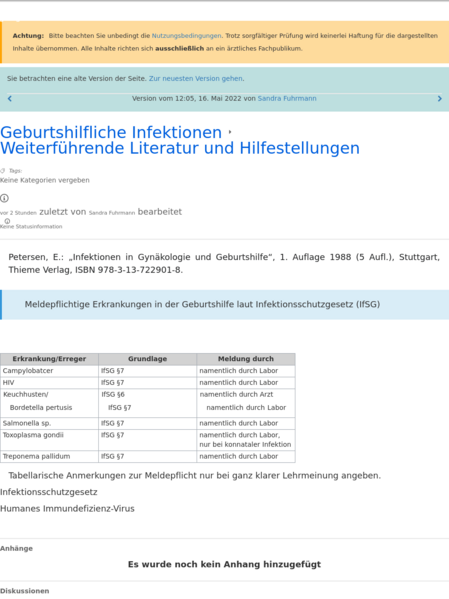Click the info icon above edit details
The height and width of the screenshot is (599, 449).
coord(4,198)
